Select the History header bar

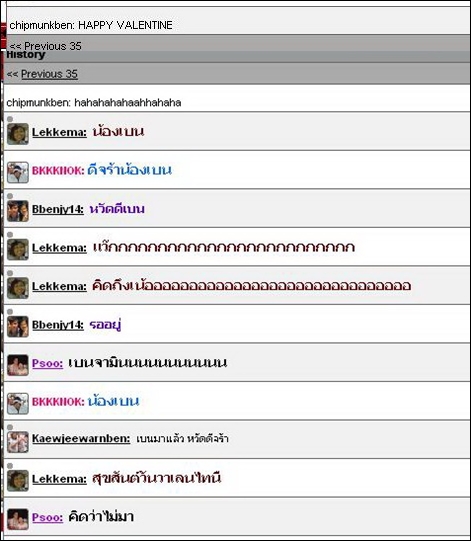(237, 57)
